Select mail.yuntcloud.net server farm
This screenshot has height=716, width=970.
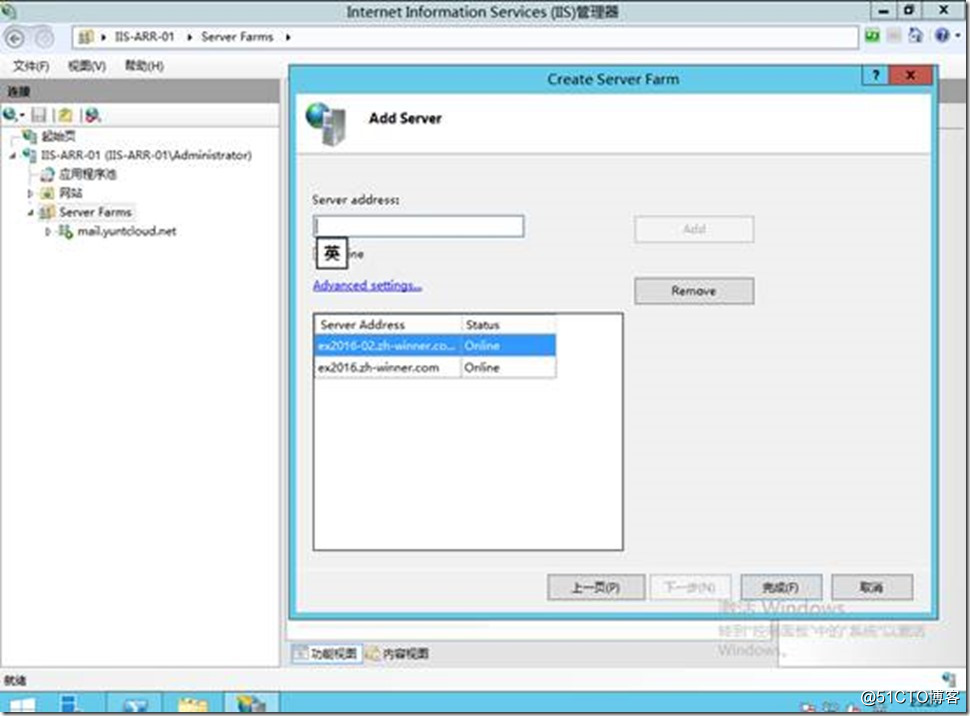tap(127, 231)
